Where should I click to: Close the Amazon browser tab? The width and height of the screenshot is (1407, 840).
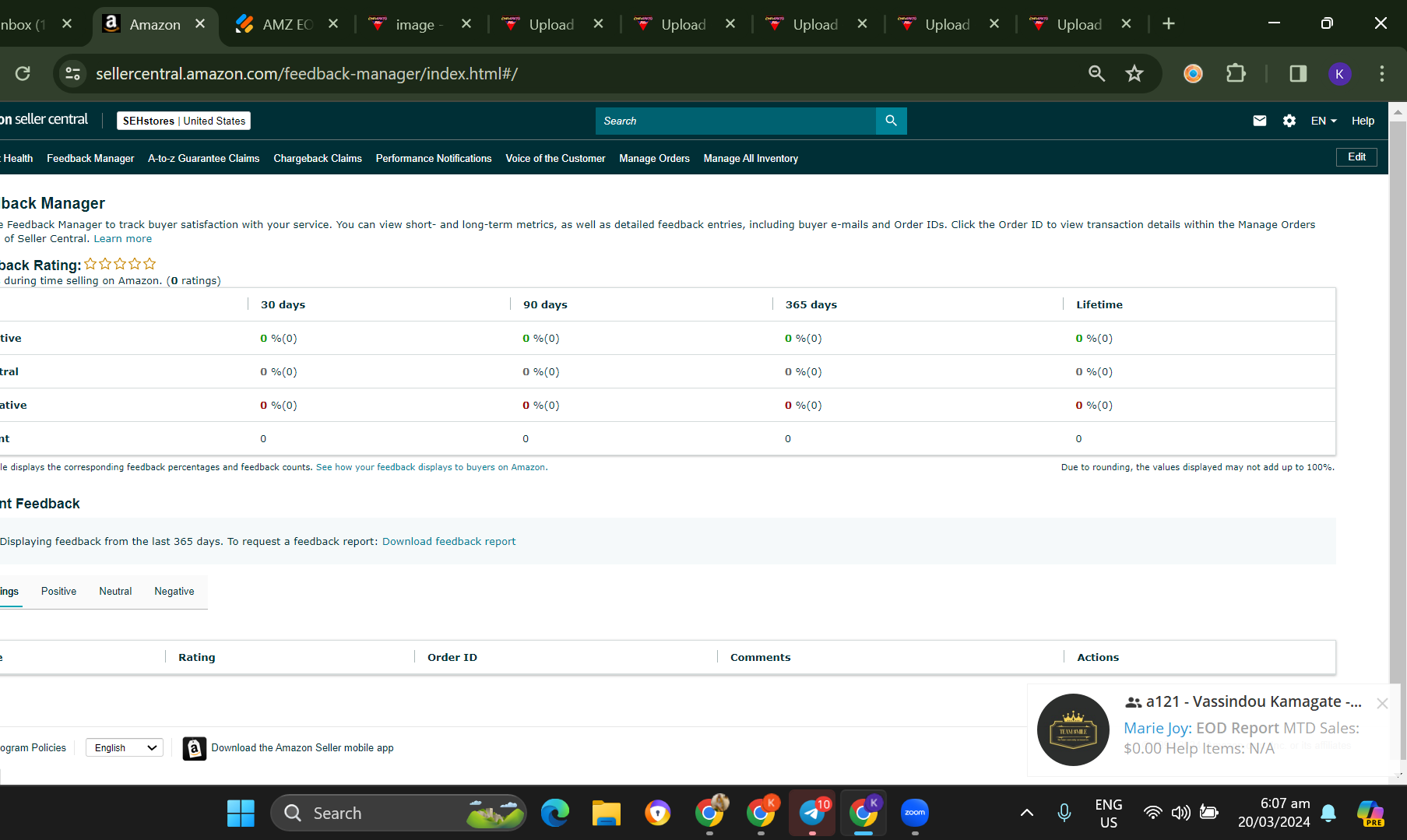click(x=200, y=23)
